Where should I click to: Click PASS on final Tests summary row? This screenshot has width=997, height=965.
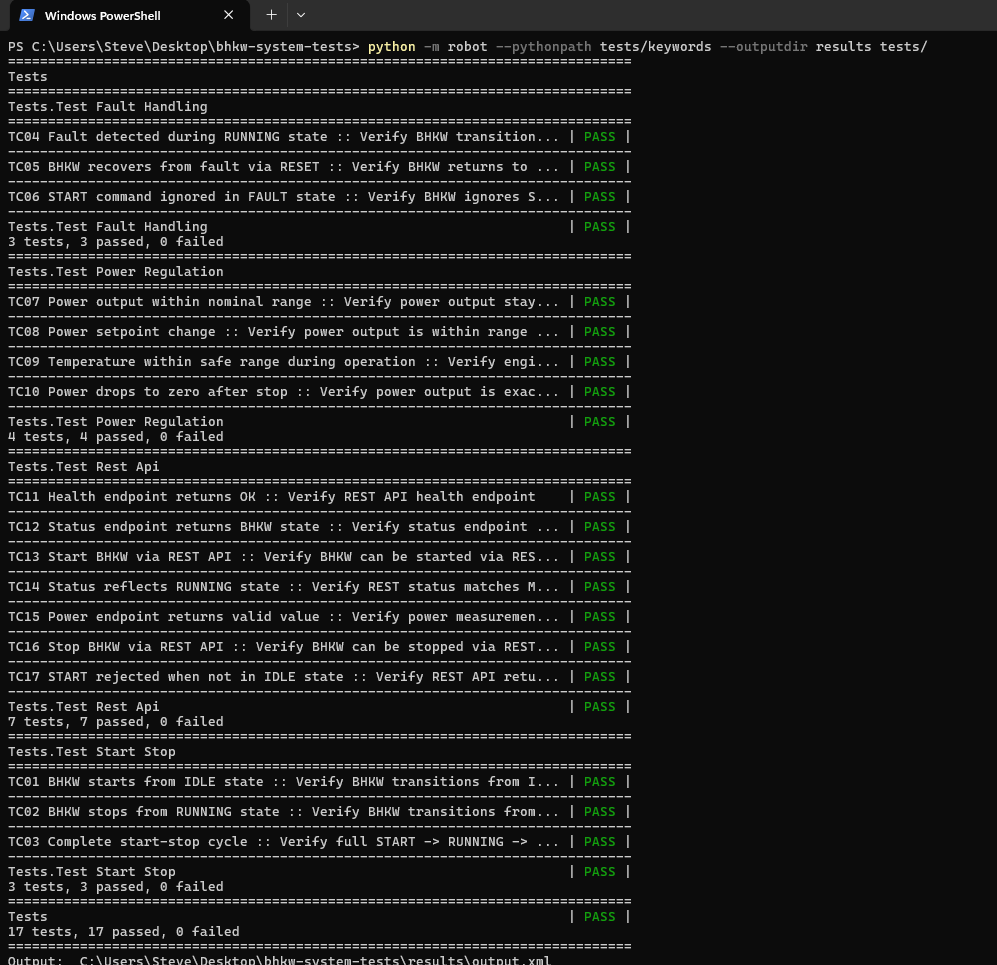[600, 917]
